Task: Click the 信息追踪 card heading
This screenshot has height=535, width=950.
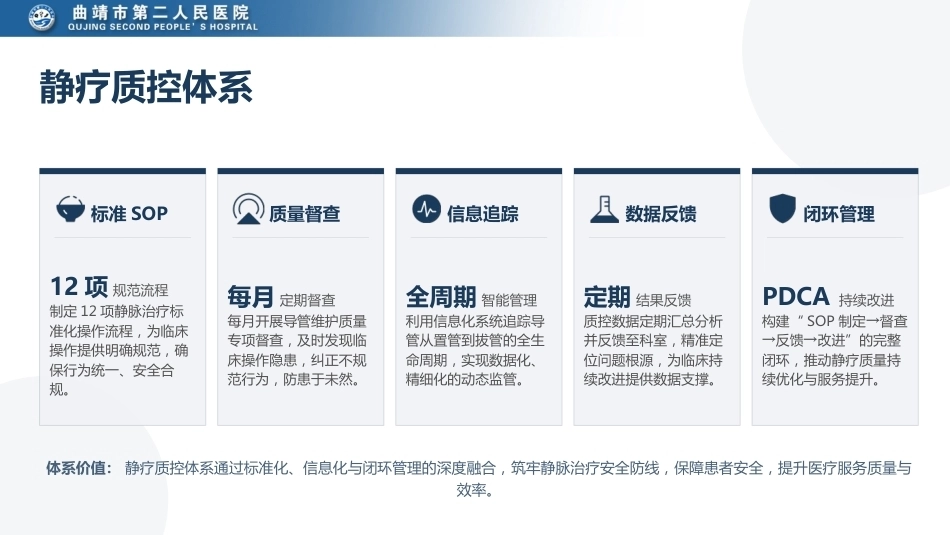Action: [x=482, y=213]
